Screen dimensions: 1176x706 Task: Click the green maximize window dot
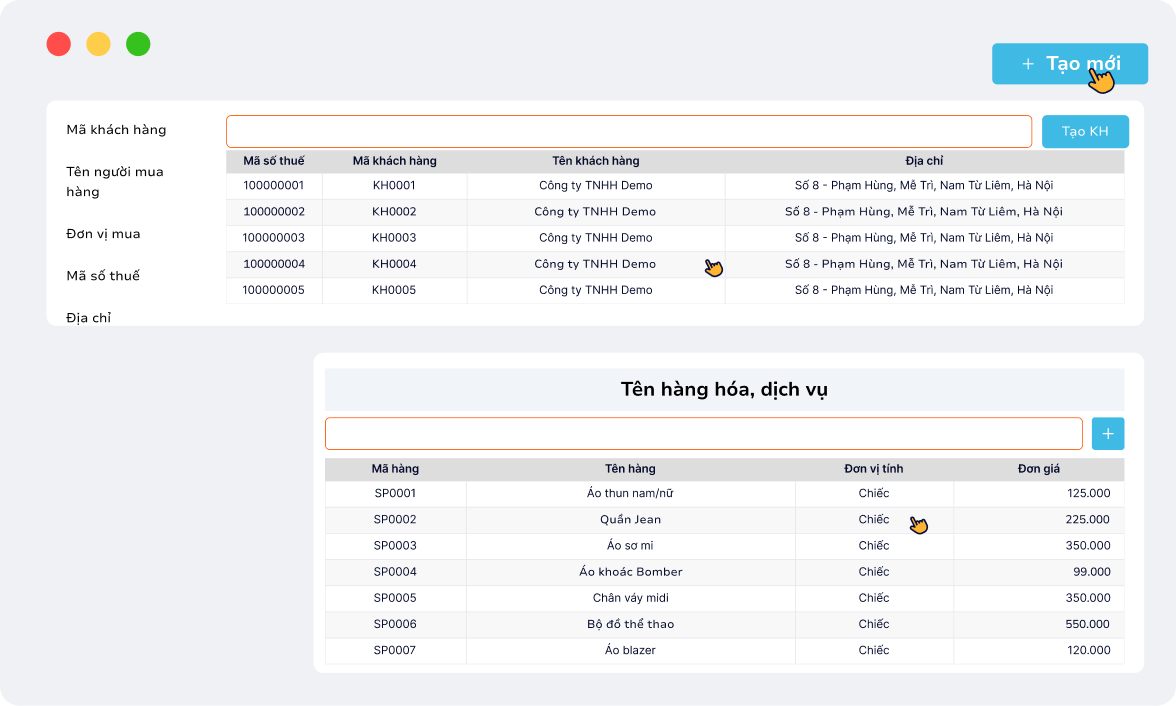click(138, 44)
